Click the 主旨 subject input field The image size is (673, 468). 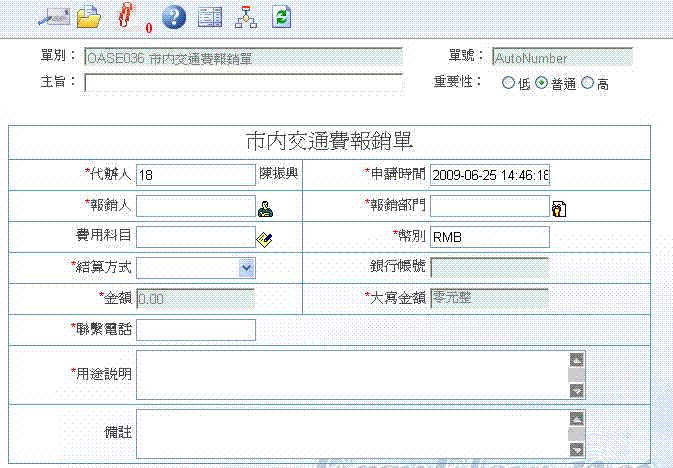tap(243, 83)
